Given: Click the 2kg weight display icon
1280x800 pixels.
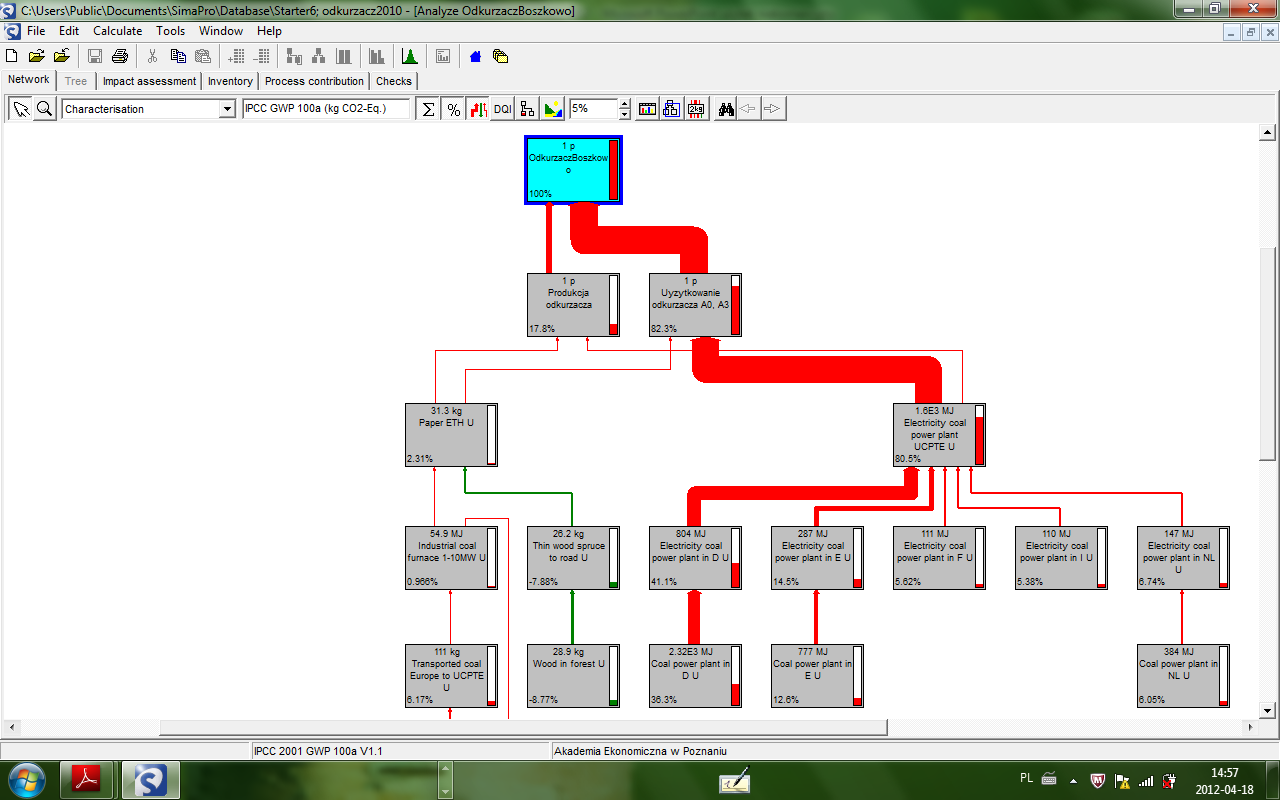Looking at the screenshot, I should (x=696, y=109).
